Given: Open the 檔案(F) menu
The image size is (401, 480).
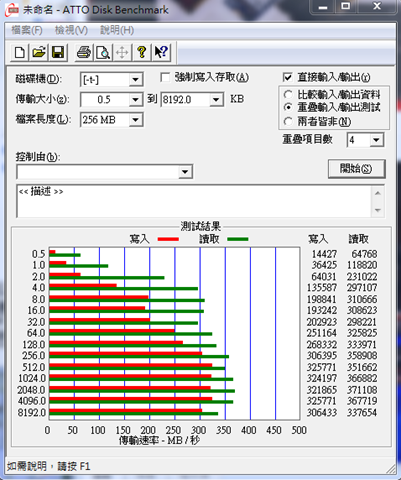Looking at the screenshot, I should [x=27, y=30].
